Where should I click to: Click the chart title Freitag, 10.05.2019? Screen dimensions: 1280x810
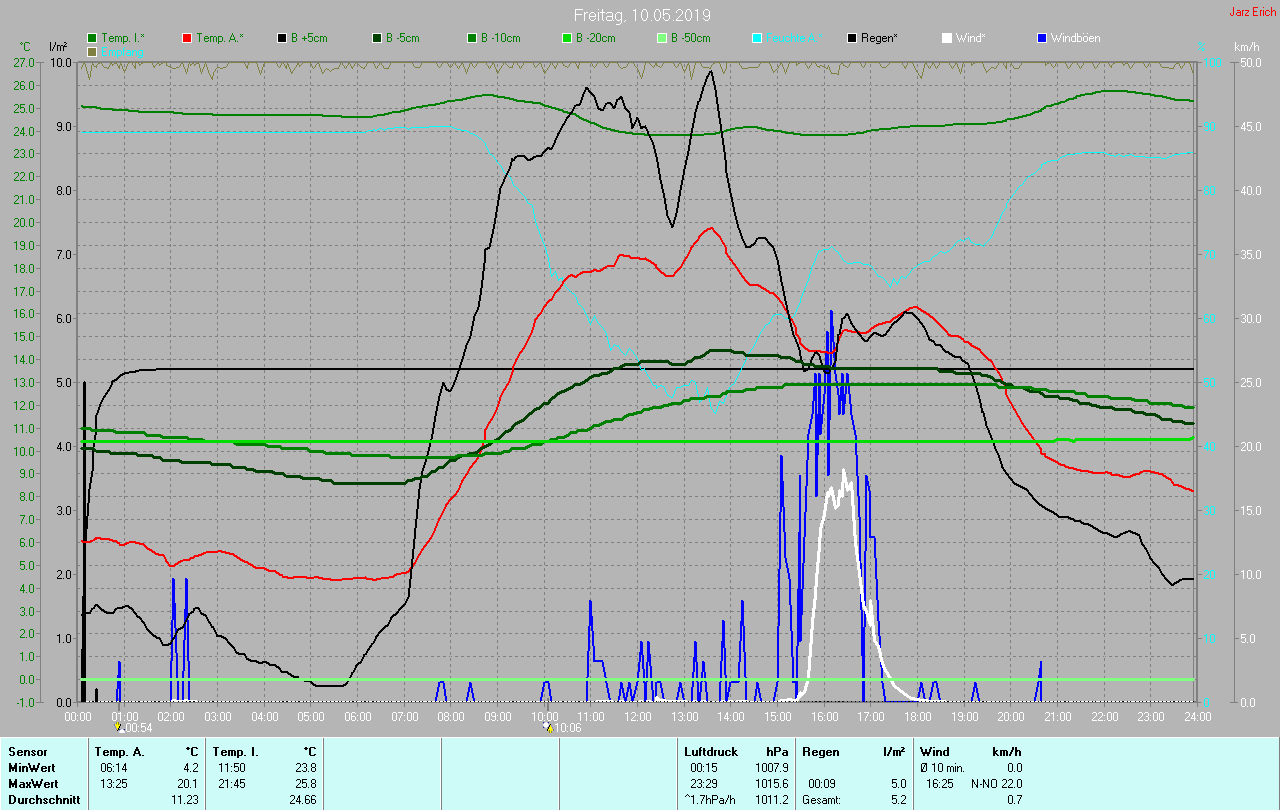click(x=641, y=15)
